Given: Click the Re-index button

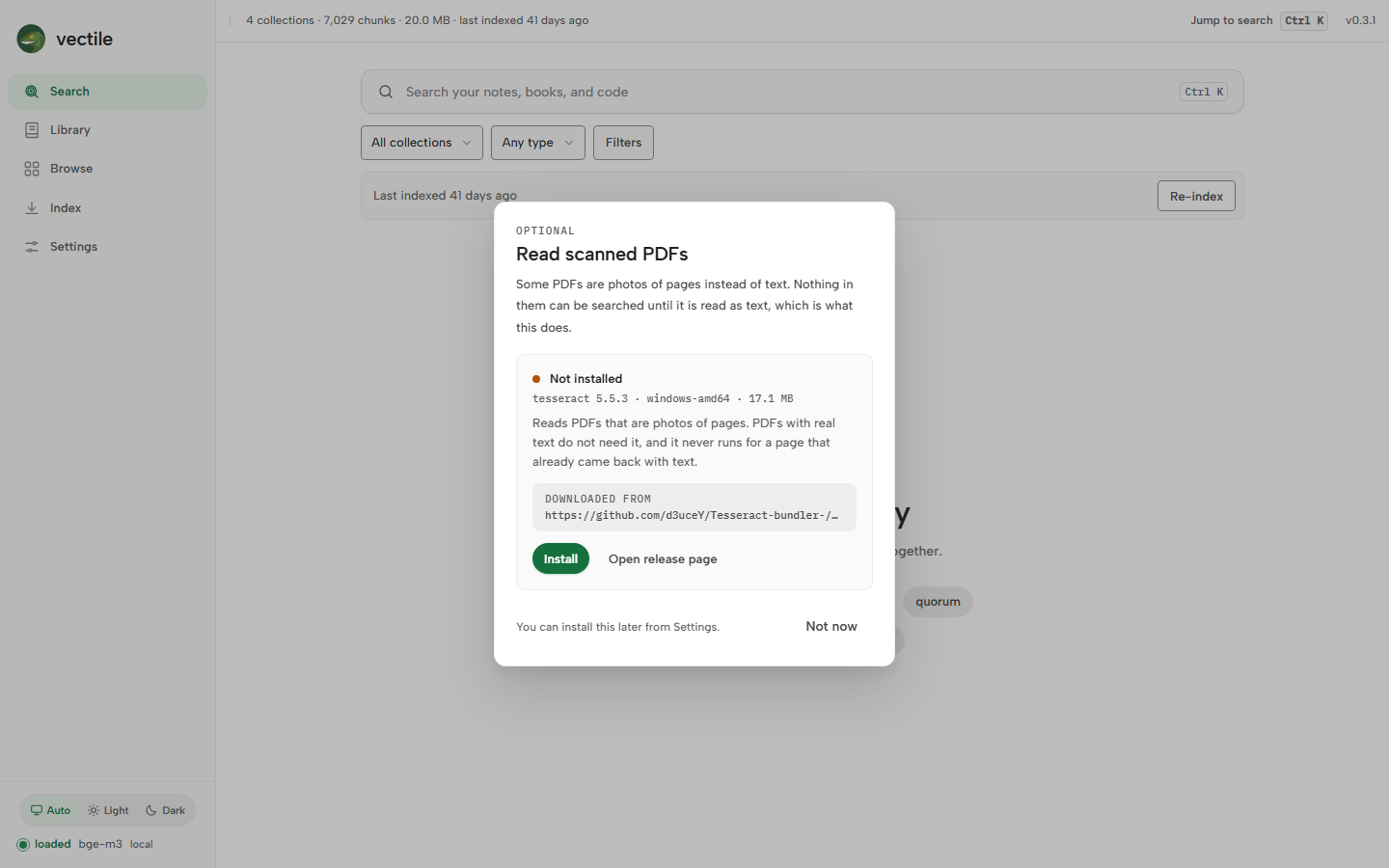Looking at the screenshot, I should click(x=1196, y=196).
